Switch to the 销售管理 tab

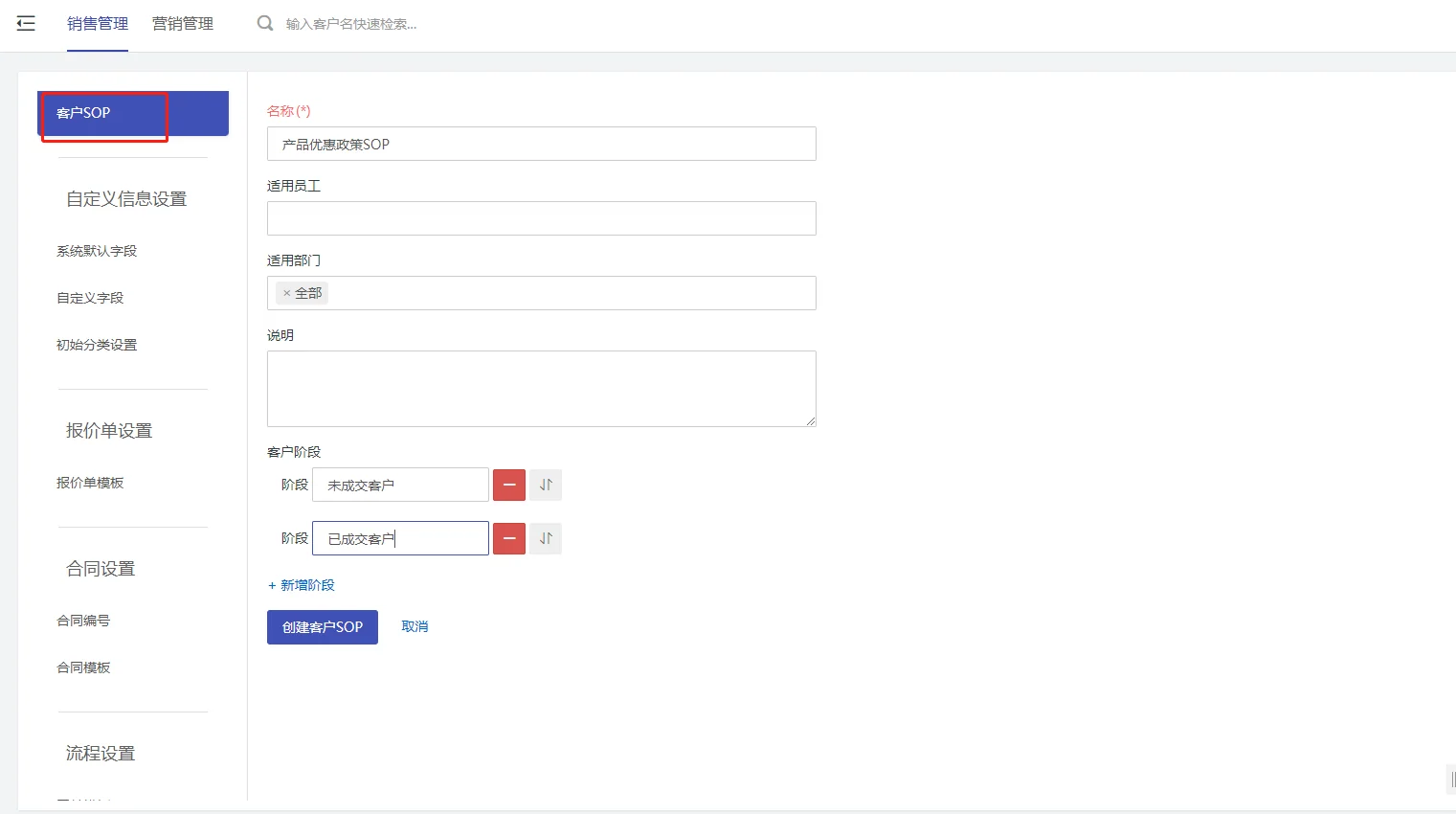(x=98, y=24)
